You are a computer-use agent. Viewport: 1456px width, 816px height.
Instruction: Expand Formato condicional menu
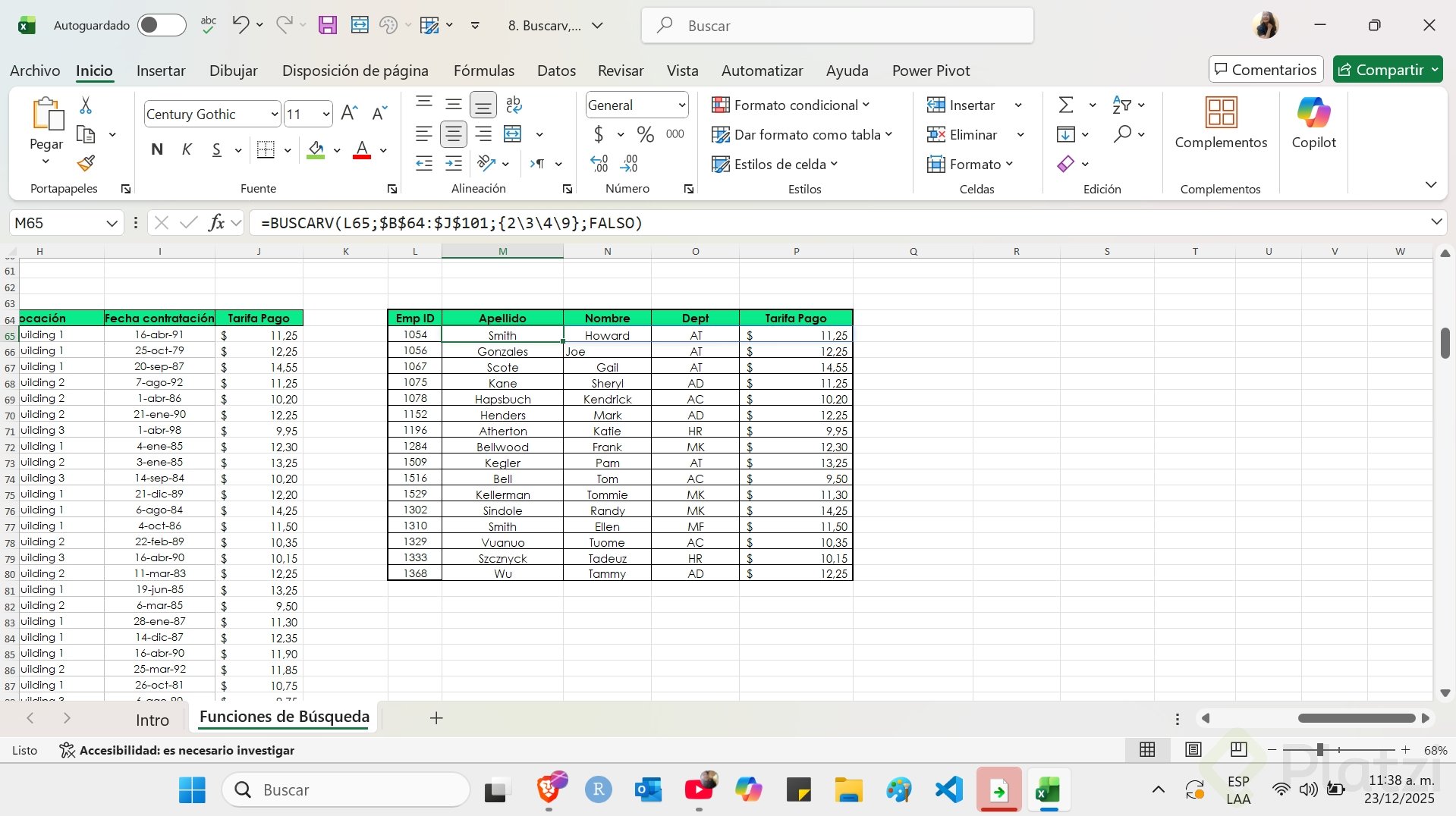[790, 105]
